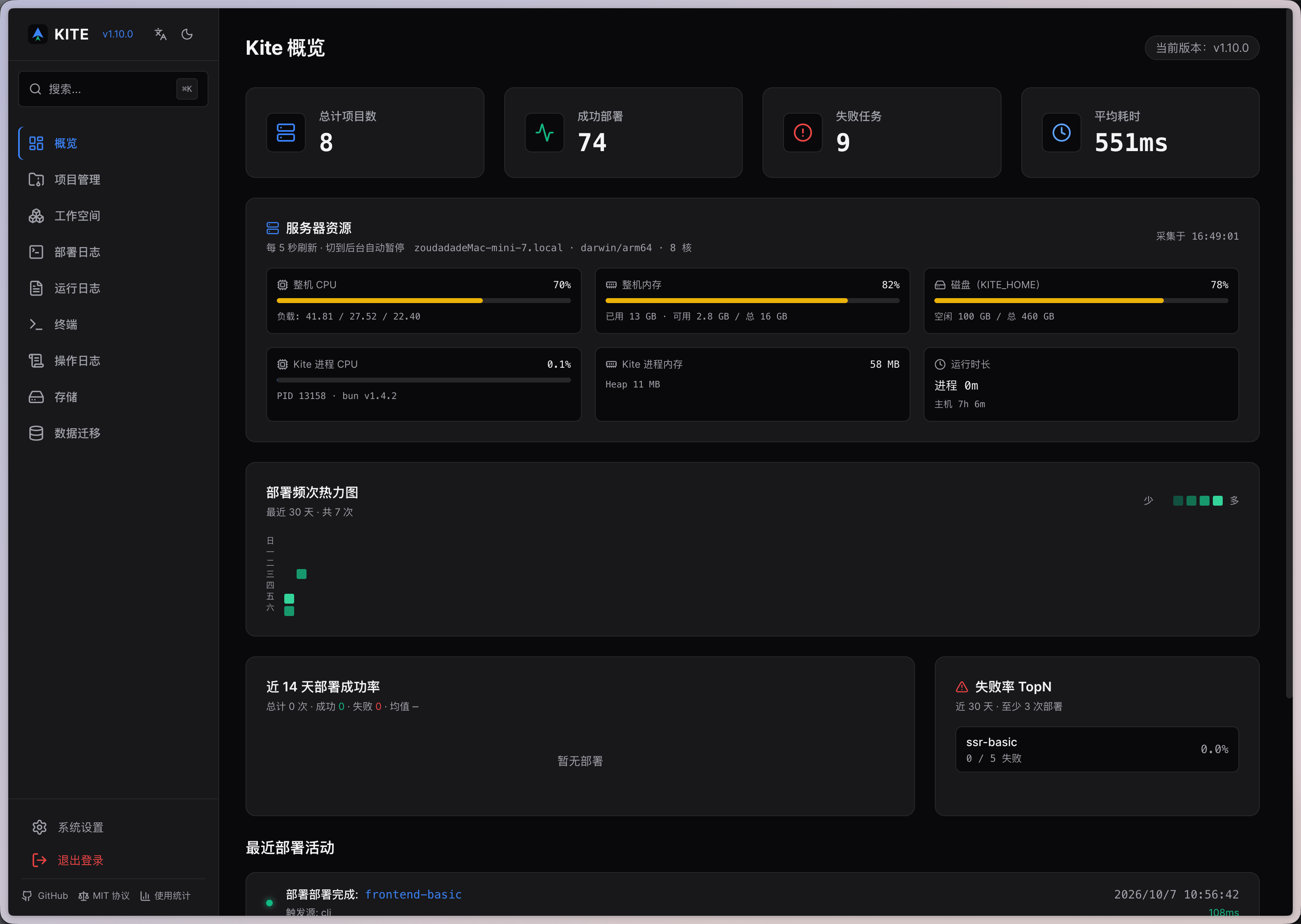Image resolution: width=1301 pixels, height=924 pixels.
Task: Click the Wednesday heatmap cell
Action: click(x=302, y=574)
